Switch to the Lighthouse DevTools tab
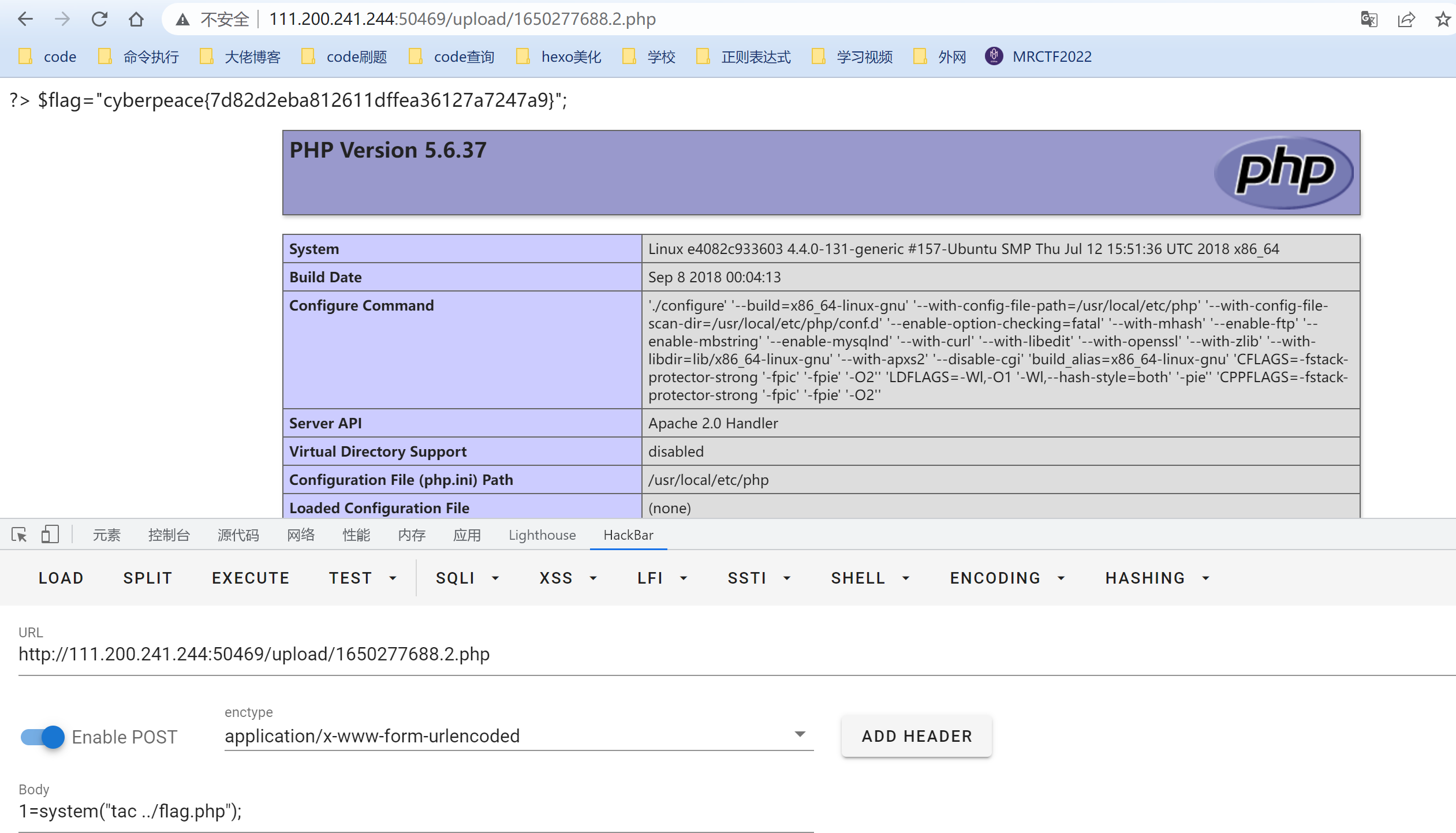The width and height of the screenshot is (1456, 833). coord(542,535)
